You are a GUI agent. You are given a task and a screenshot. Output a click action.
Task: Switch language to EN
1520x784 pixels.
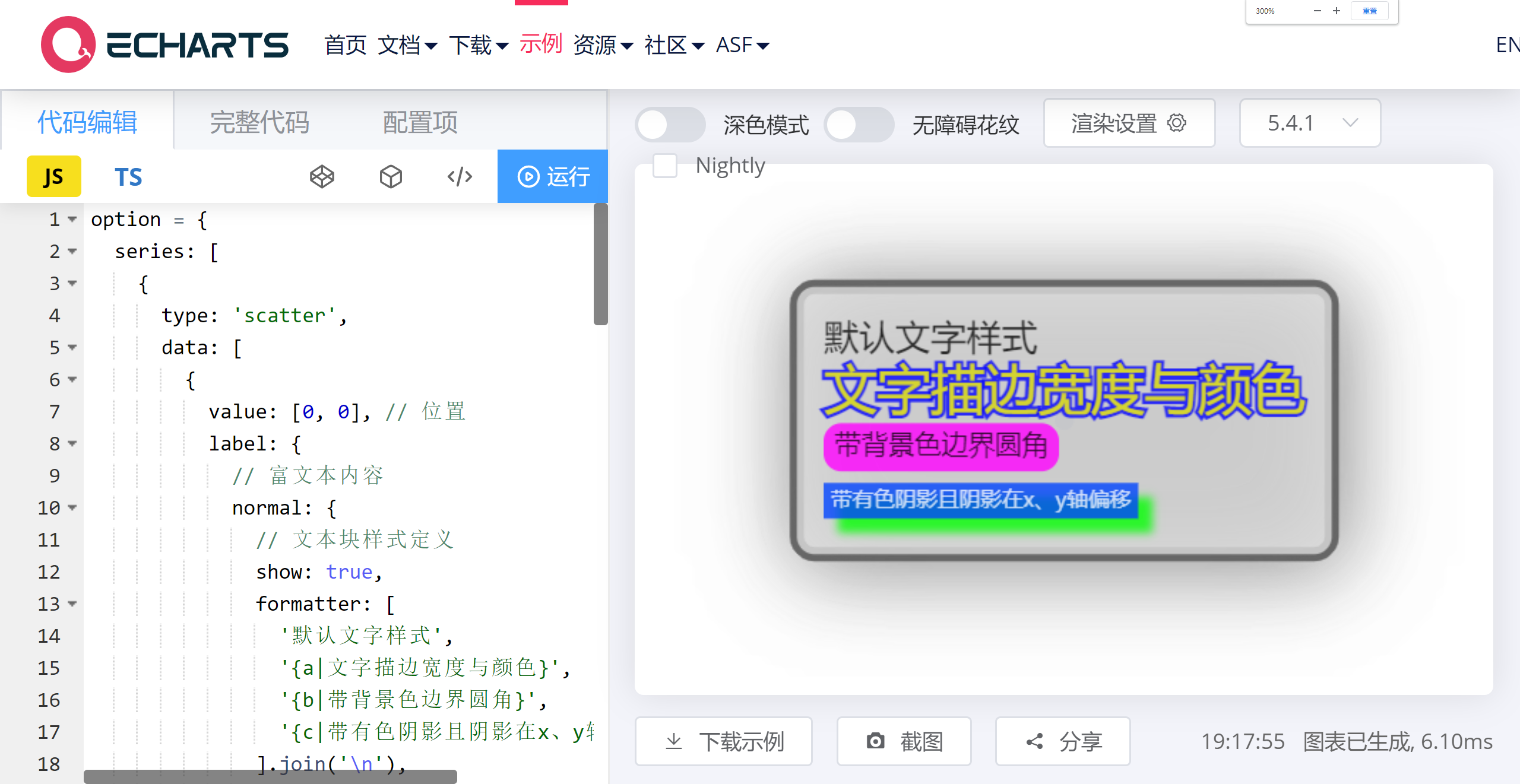coord(1508,45)
